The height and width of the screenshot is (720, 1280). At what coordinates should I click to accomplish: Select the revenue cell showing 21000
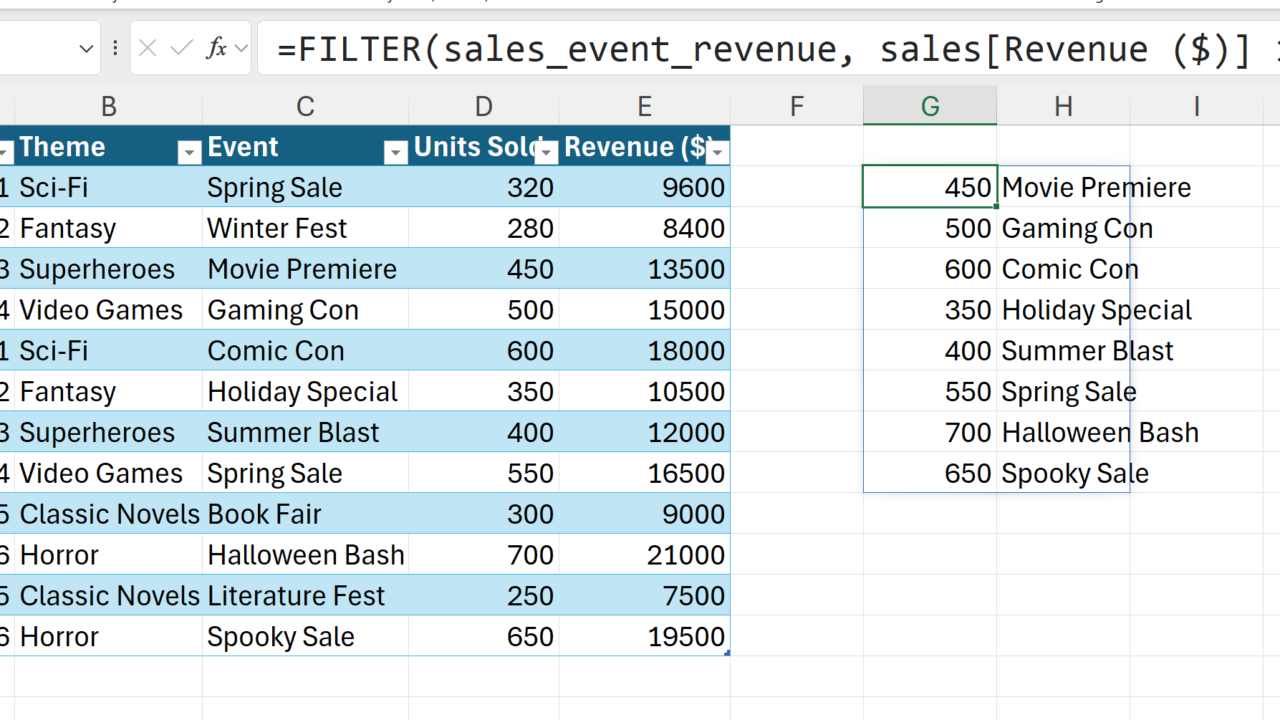(645, 555)
